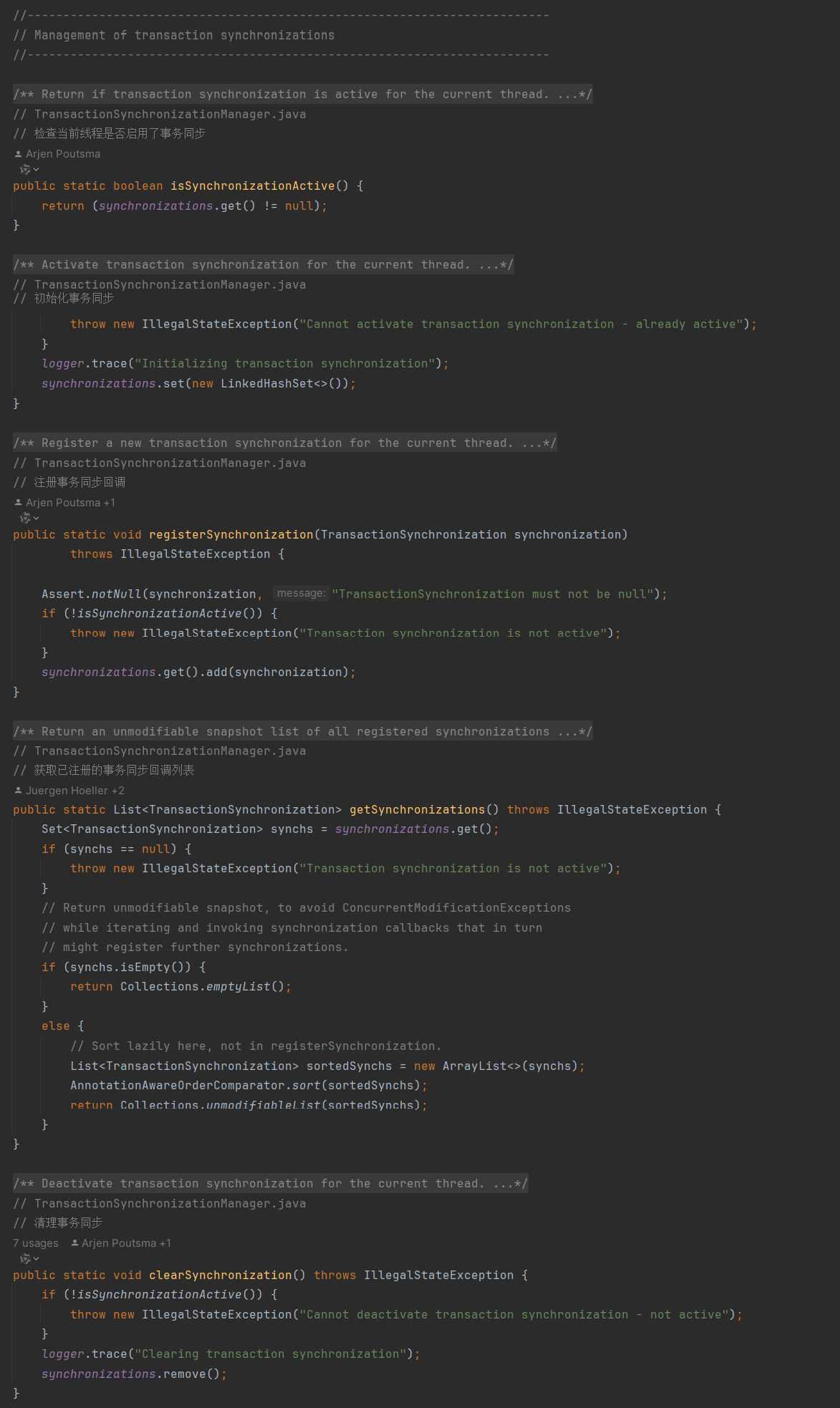Click the isSynchronizationActive method declaration name
The width and height of the screenshot is (840, 1408).
(x=252, y=186)
